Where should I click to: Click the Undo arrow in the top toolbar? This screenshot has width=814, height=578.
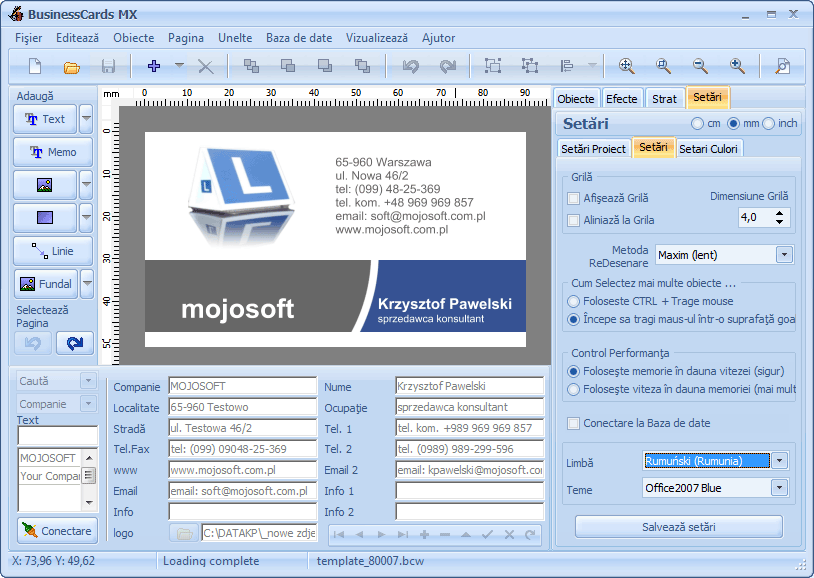pyautogui.click(x=411, y=66)
